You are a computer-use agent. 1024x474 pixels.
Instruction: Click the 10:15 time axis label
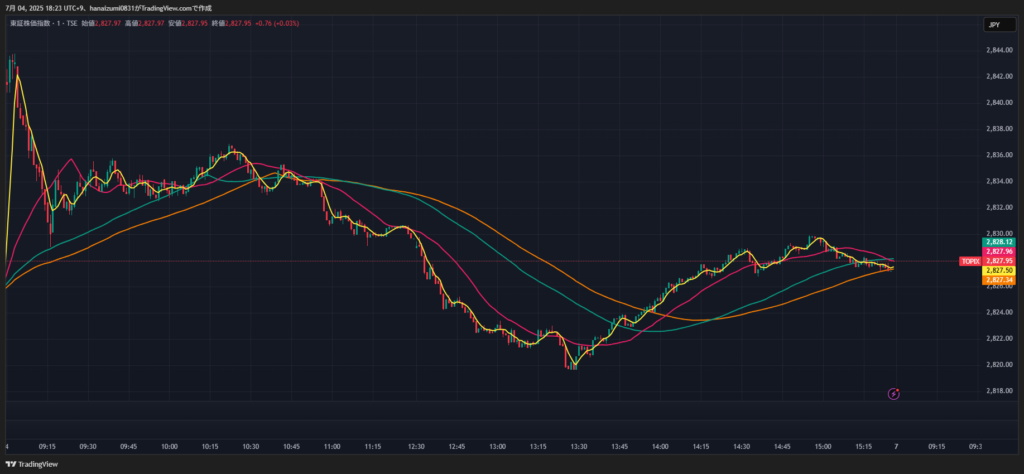click(210, 447)
